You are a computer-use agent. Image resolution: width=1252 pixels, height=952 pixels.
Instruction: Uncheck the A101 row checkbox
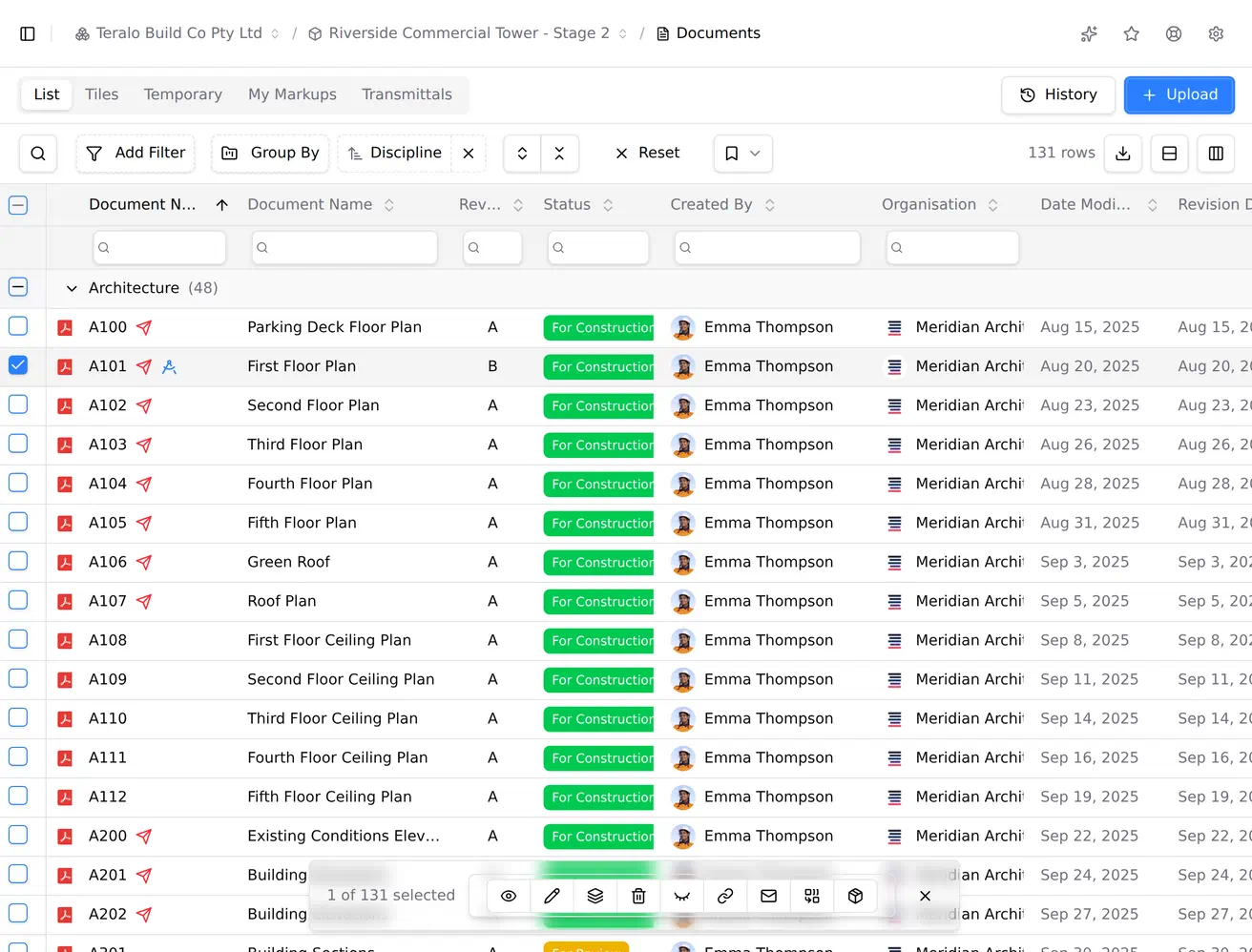pos(18,365)
